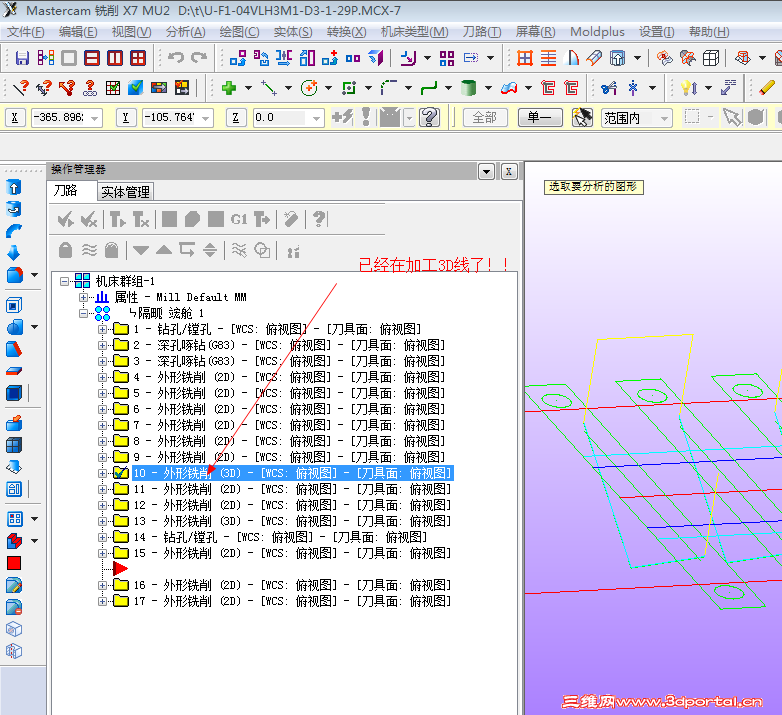The height and width of the screenshot is (715, 782).
Task: Switch to the 实体管理 tab
Action: point(125,192)
